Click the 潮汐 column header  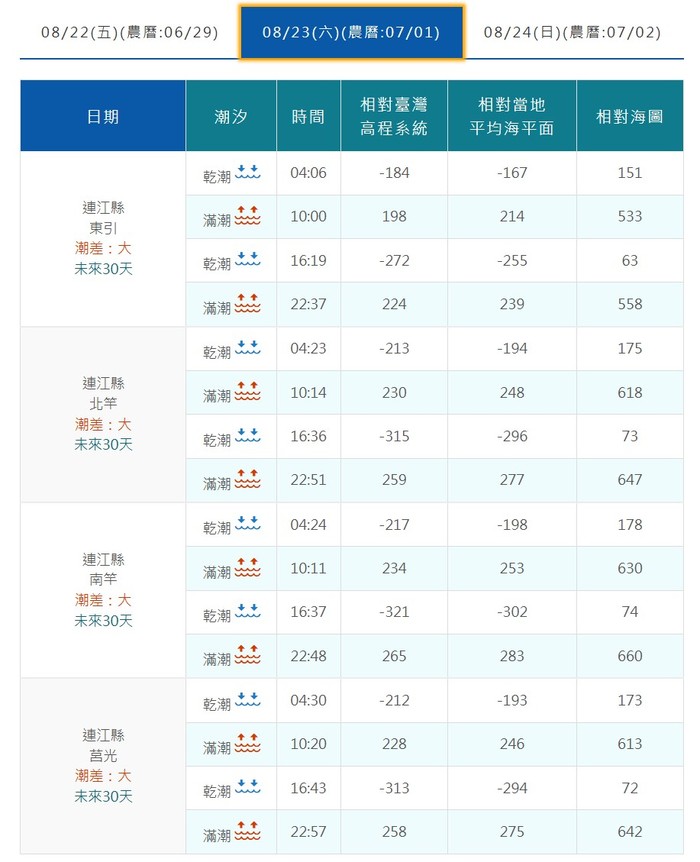point(231,116)
